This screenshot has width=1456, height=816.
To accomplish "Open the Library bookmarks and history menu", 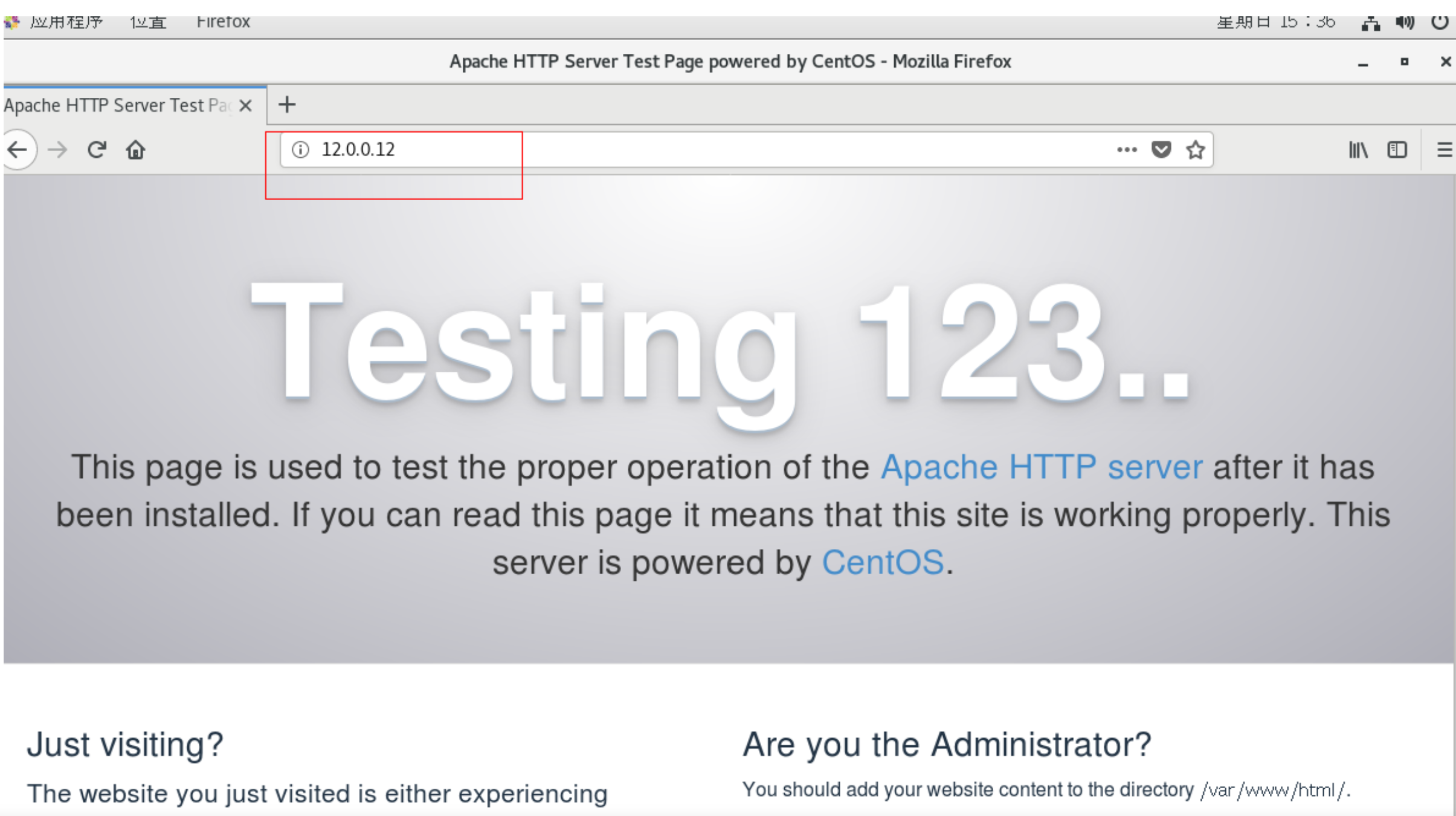I will (1358, 149).
